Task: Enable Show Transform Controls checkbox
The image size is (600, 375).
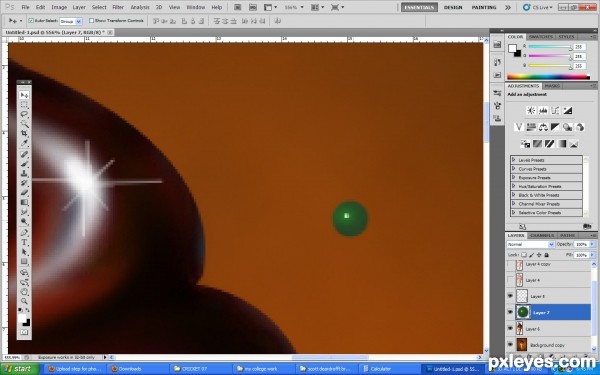Action: (x=91, y=21)
